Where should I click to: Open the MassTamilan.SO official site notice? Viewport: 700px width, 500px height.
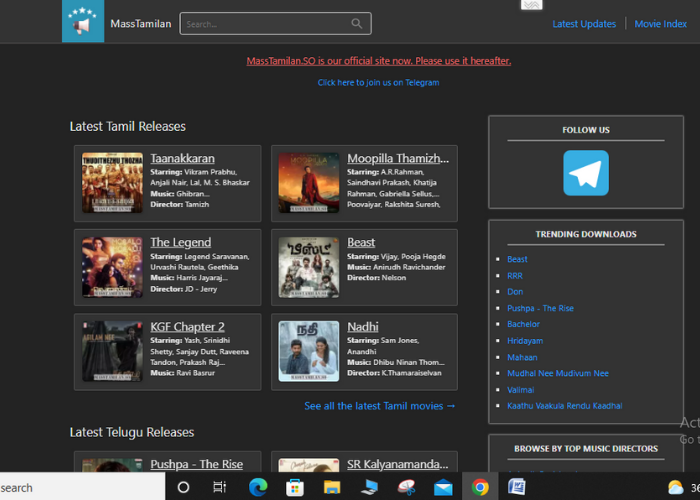click(379, 61)
